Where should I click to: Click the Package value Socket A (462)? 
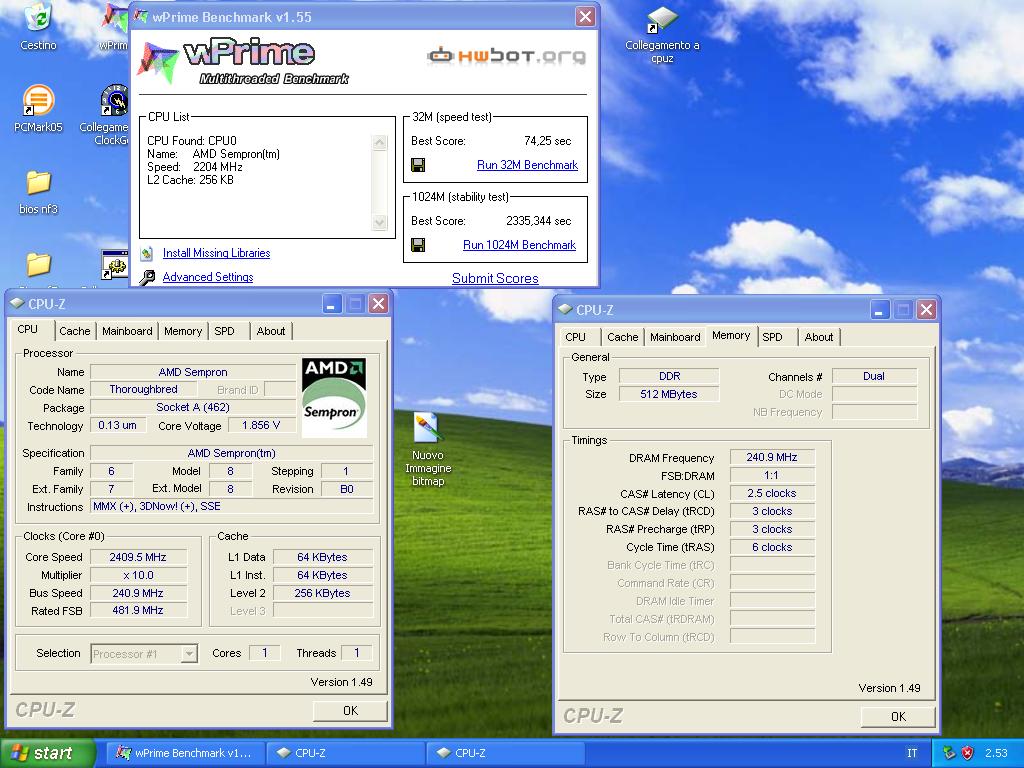point(193,407)
